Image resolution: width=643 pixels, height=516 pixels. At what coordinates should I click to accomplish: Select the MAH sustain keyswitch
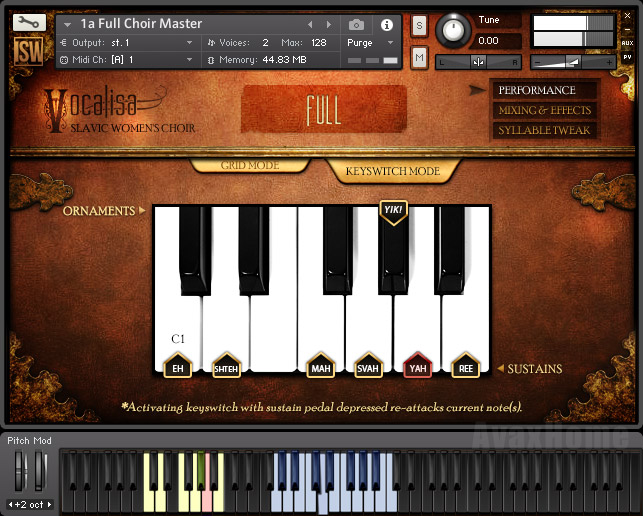321,365
